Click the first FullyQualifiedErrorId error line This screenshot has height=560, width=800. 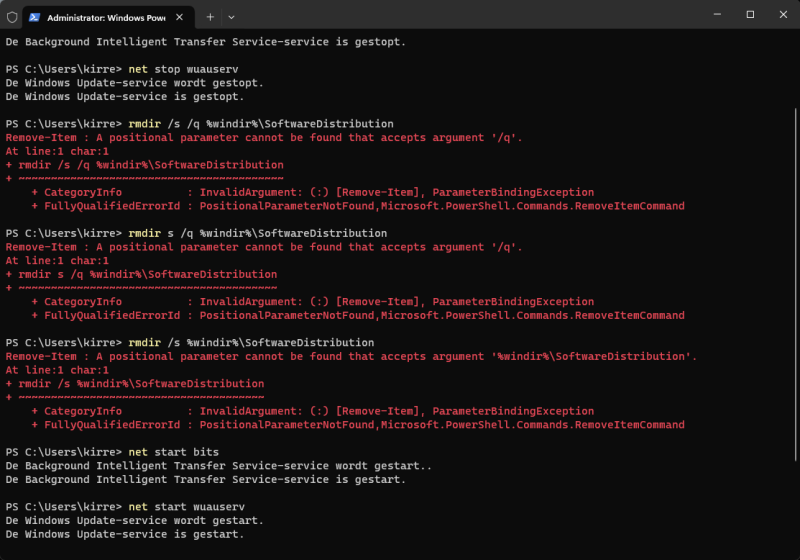pyautogui.click(x=358, y=206)
